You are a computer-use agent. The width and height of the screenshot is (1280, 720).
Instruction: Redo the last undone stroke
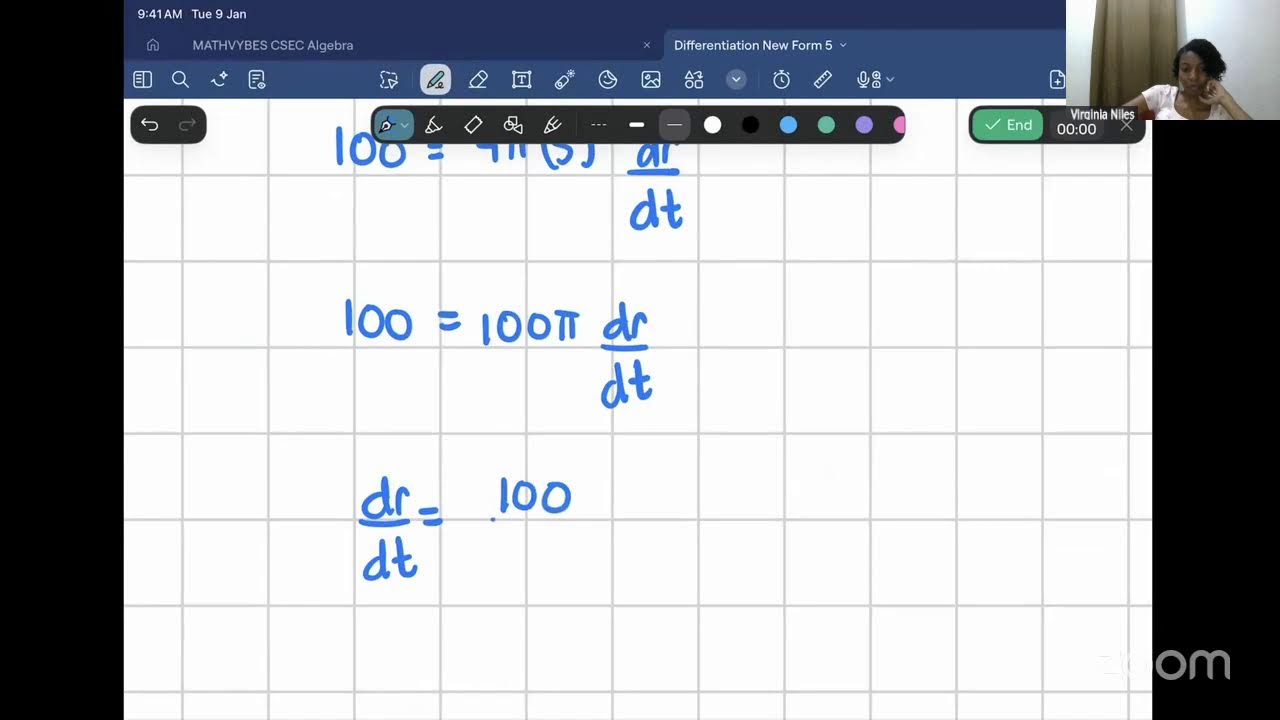(187, 125)
